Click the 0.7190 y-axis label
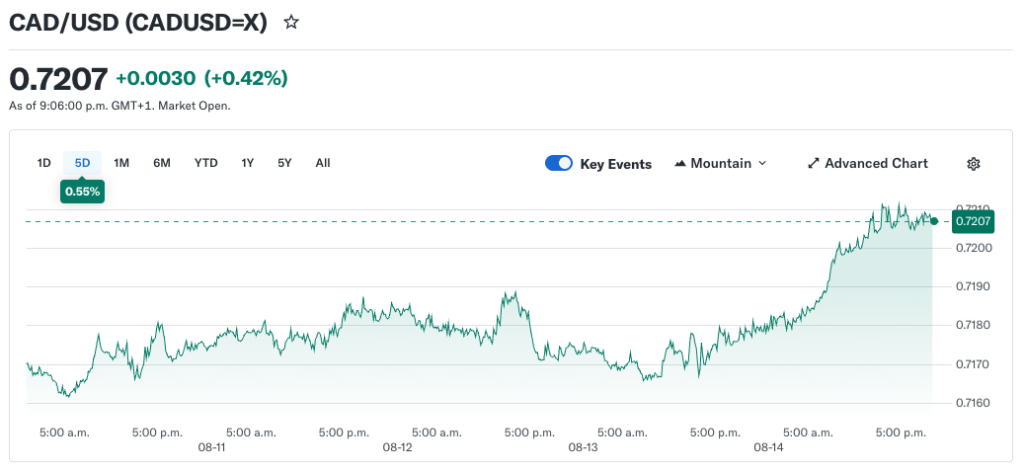The height and width of the screenshot is (470, 1024). (973, 287)
